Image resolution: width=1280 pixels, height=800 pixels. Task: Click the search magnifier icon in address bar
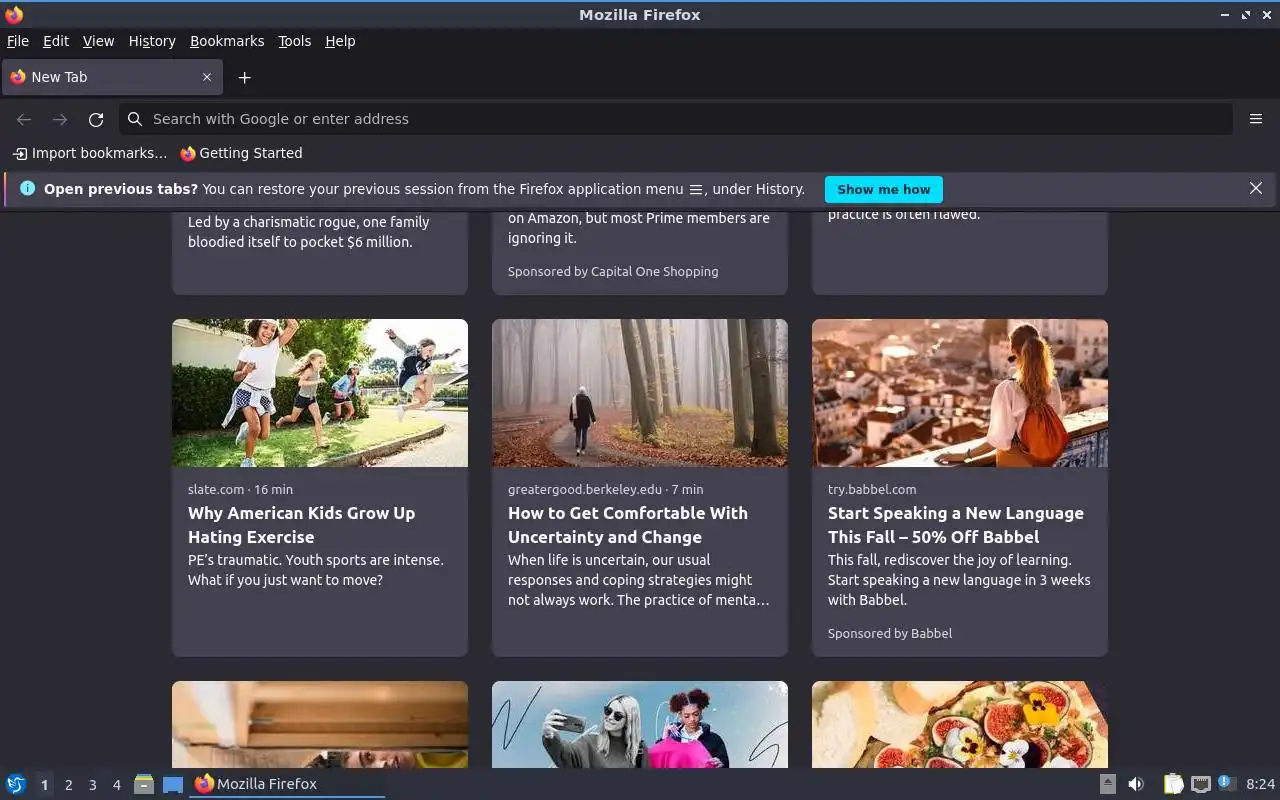tap(135, 119)
